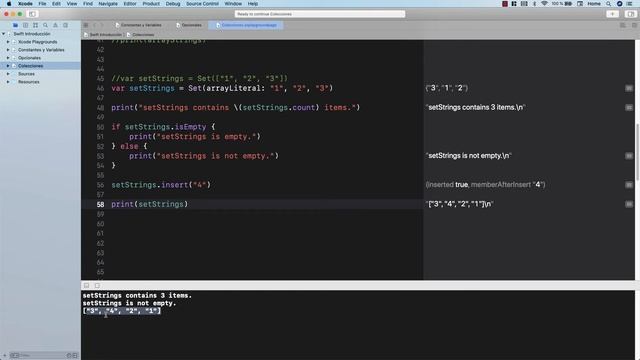Open Spotlight search in menu bar

(x=608, y=4)
